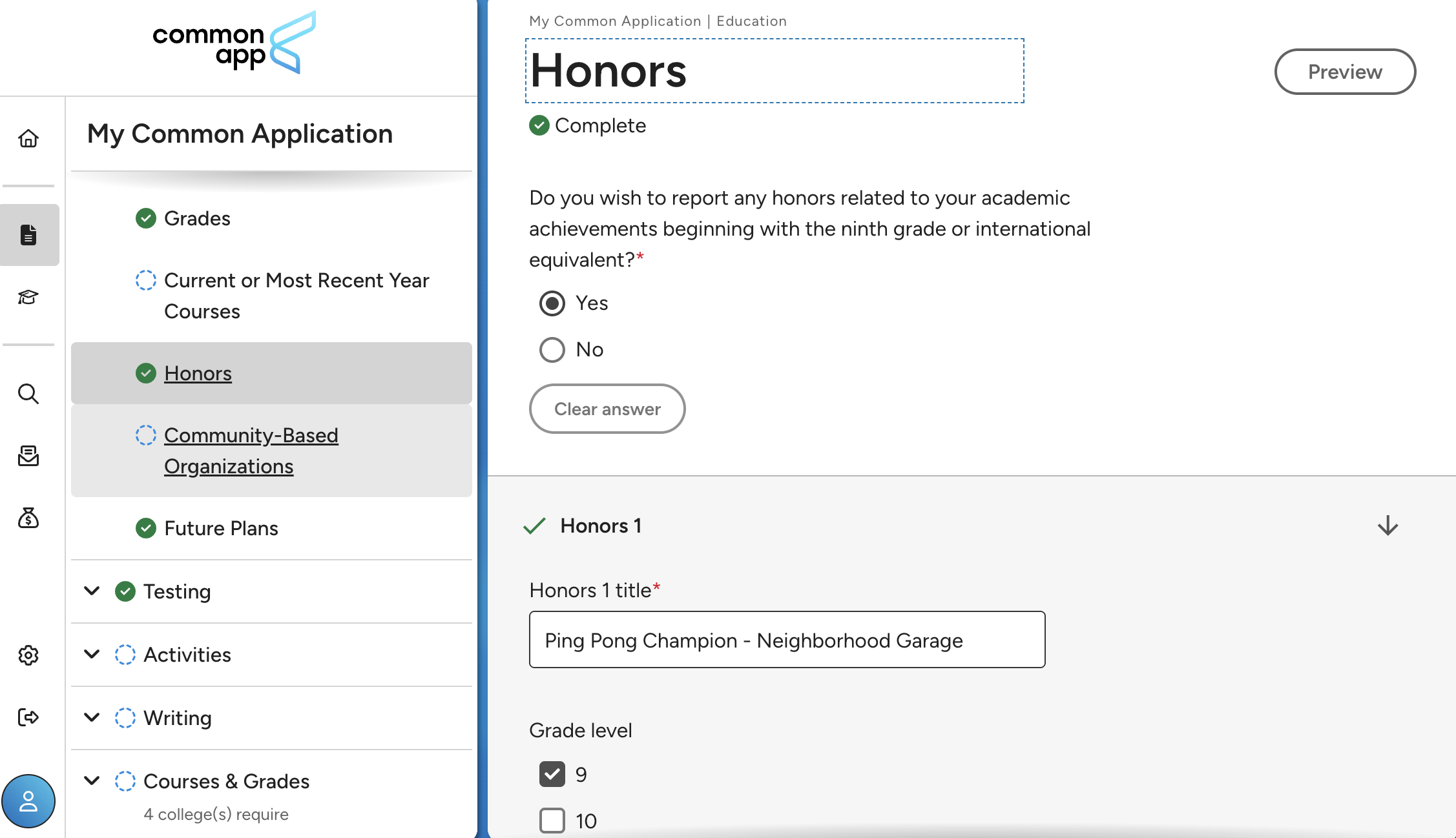Open the Home dashboard icon

[28, 138]
